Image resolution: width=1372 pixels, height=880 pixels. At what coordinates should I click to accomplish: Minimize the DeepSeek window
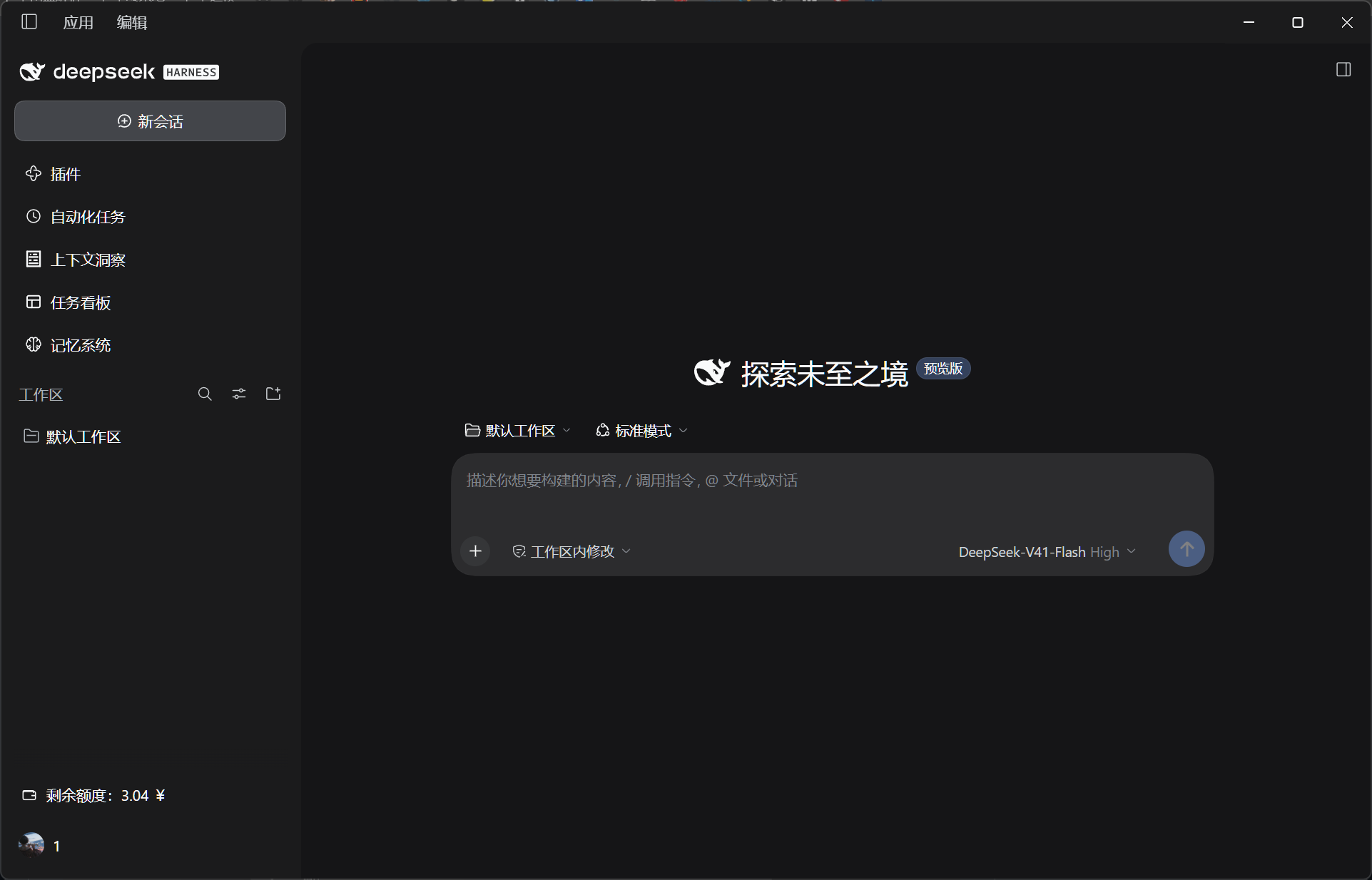coord(1249,22)
